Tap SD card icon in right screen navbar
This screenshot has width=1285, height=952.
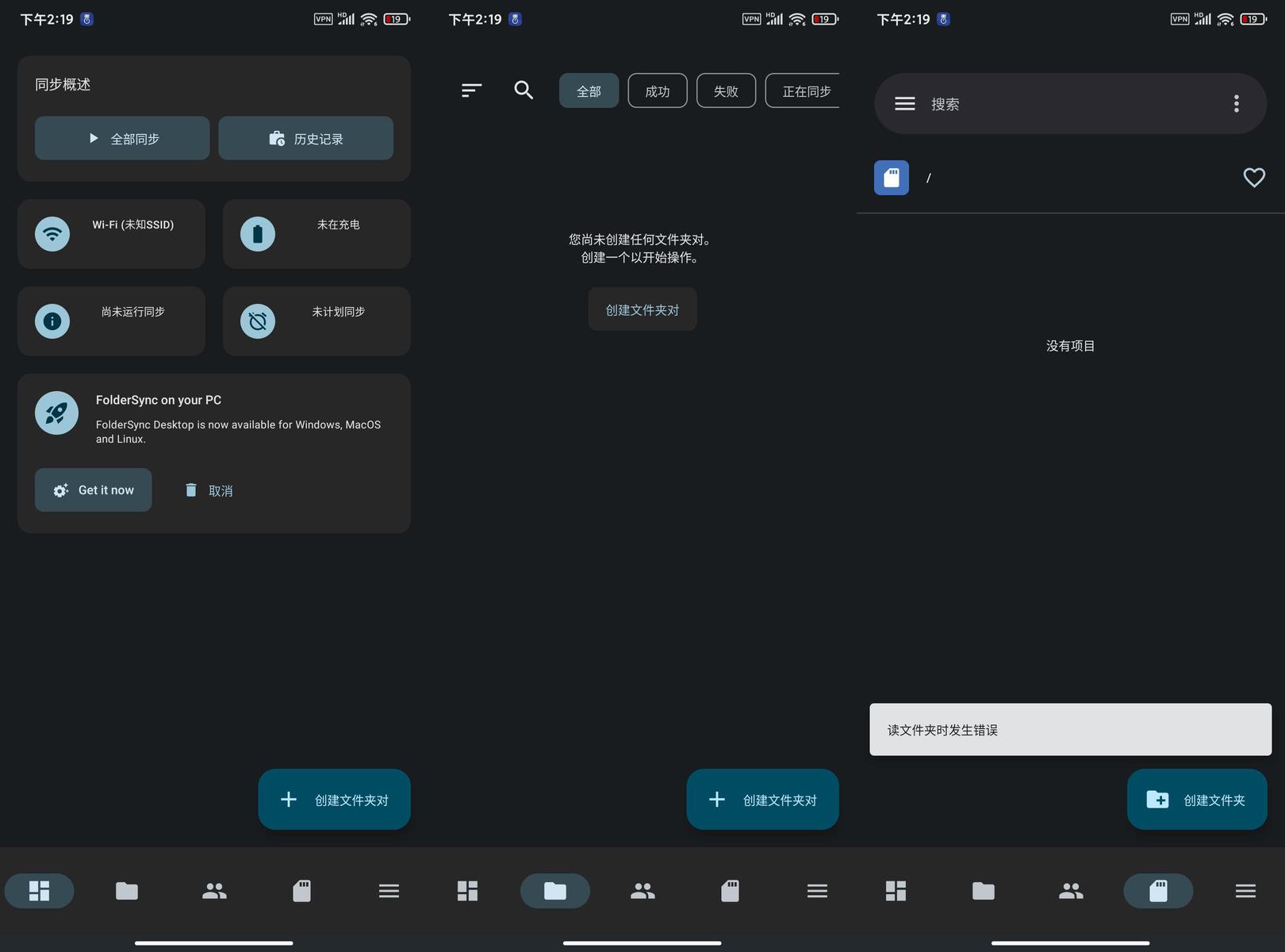click(1158, 891)
